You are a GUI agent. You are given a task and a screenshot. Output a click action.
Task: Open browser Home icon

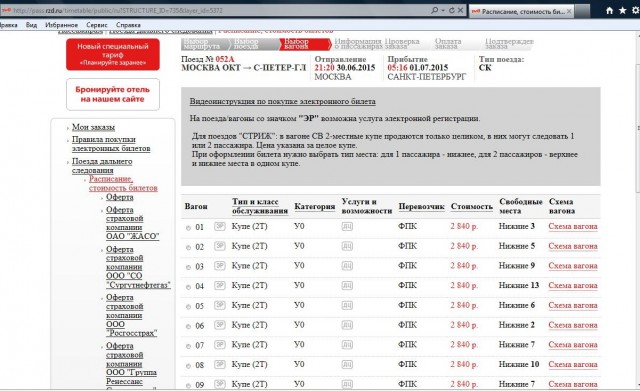(x=609, y=11)
